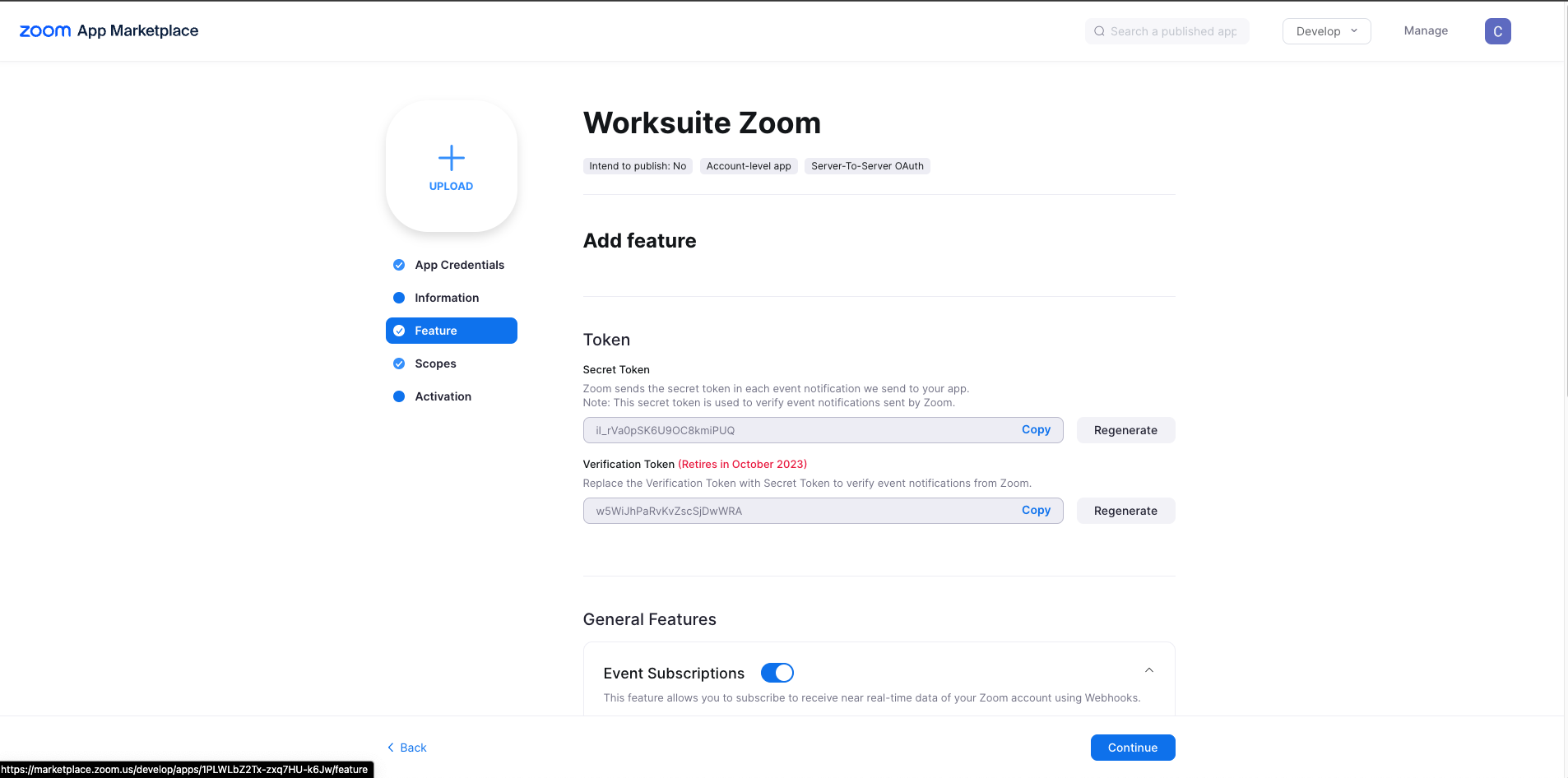The height and width of the screenshot is (778, 1568).
Task: Click the Back arrow chevron icon
Action: [391, 748]
